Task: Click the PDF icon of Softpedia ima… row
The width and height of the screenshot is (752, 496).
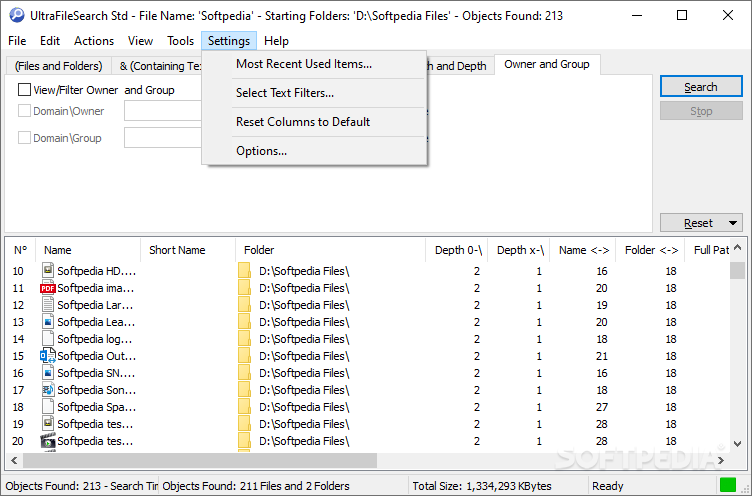Action: (x=47, y=288)
